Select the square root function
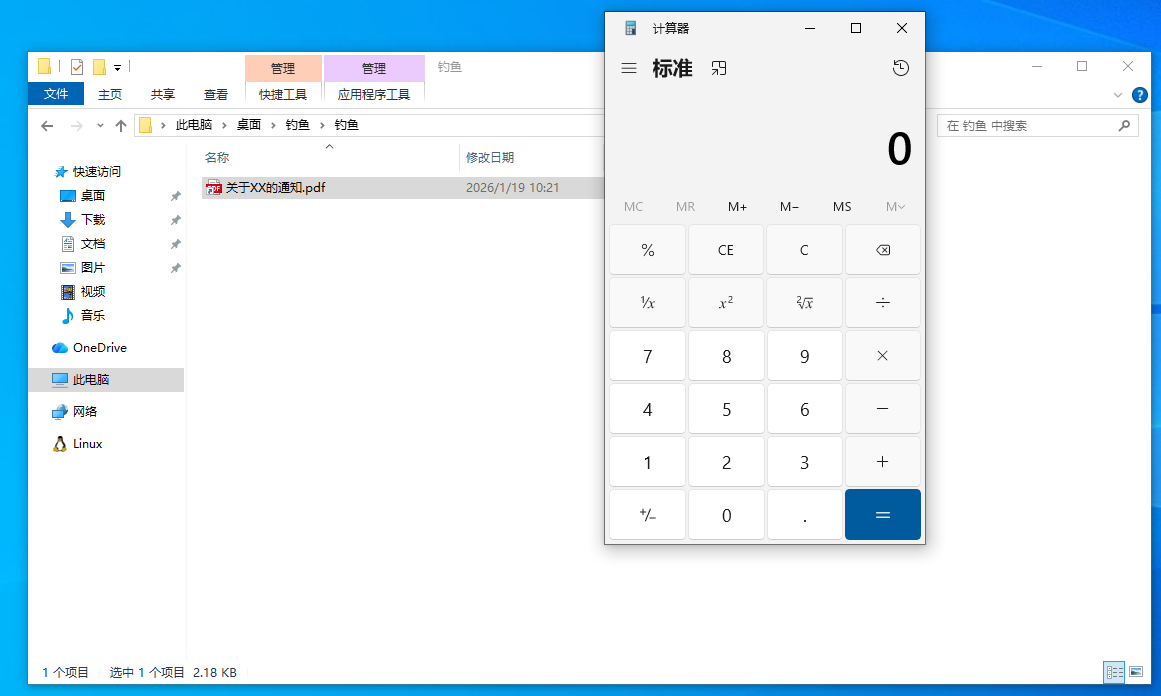The width and height of the screenshot is (1161, 696). [804, 302]
